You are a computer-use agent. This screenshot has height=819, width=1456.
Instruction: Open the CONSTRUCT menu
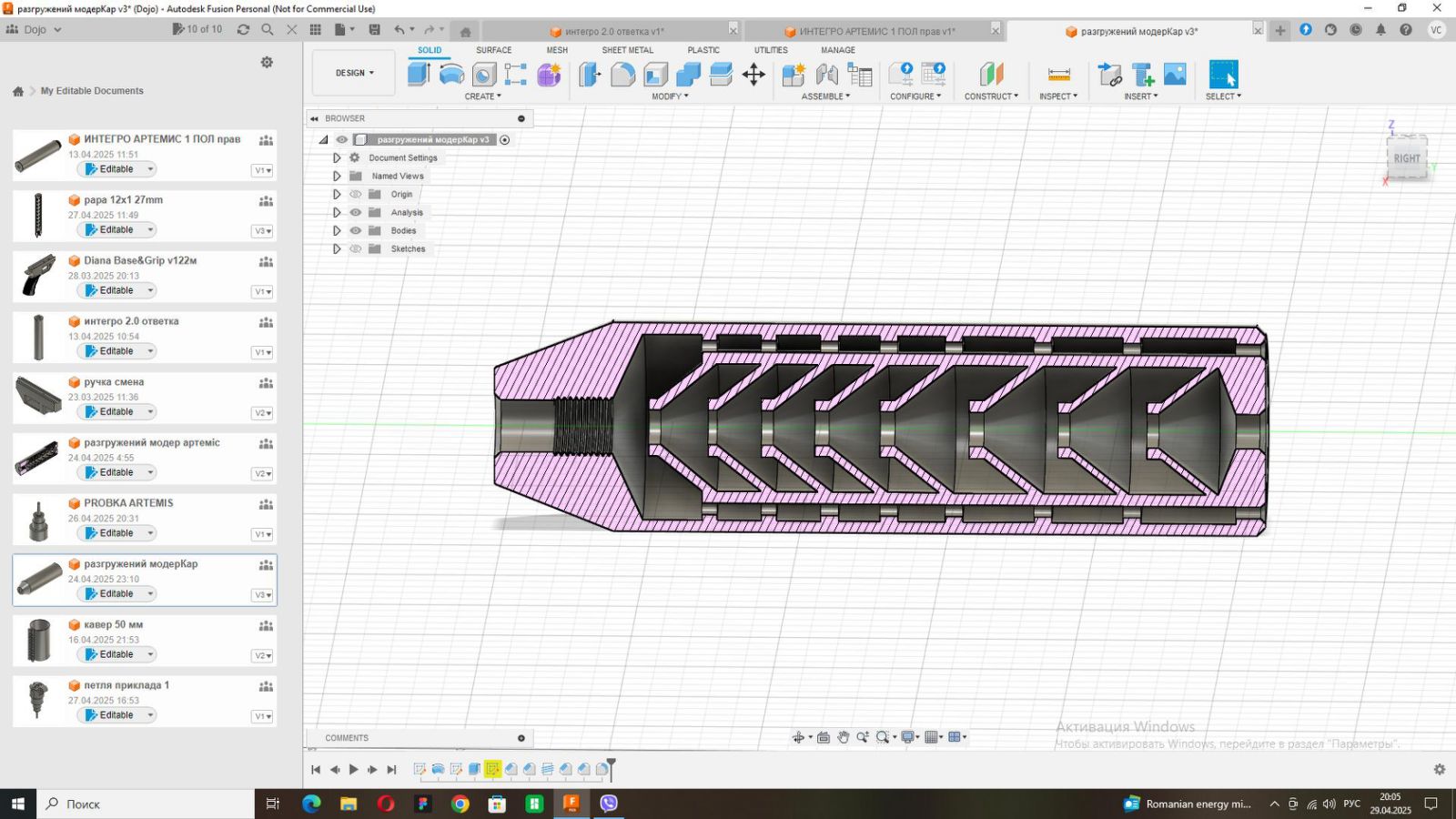(x=991, y=96)
